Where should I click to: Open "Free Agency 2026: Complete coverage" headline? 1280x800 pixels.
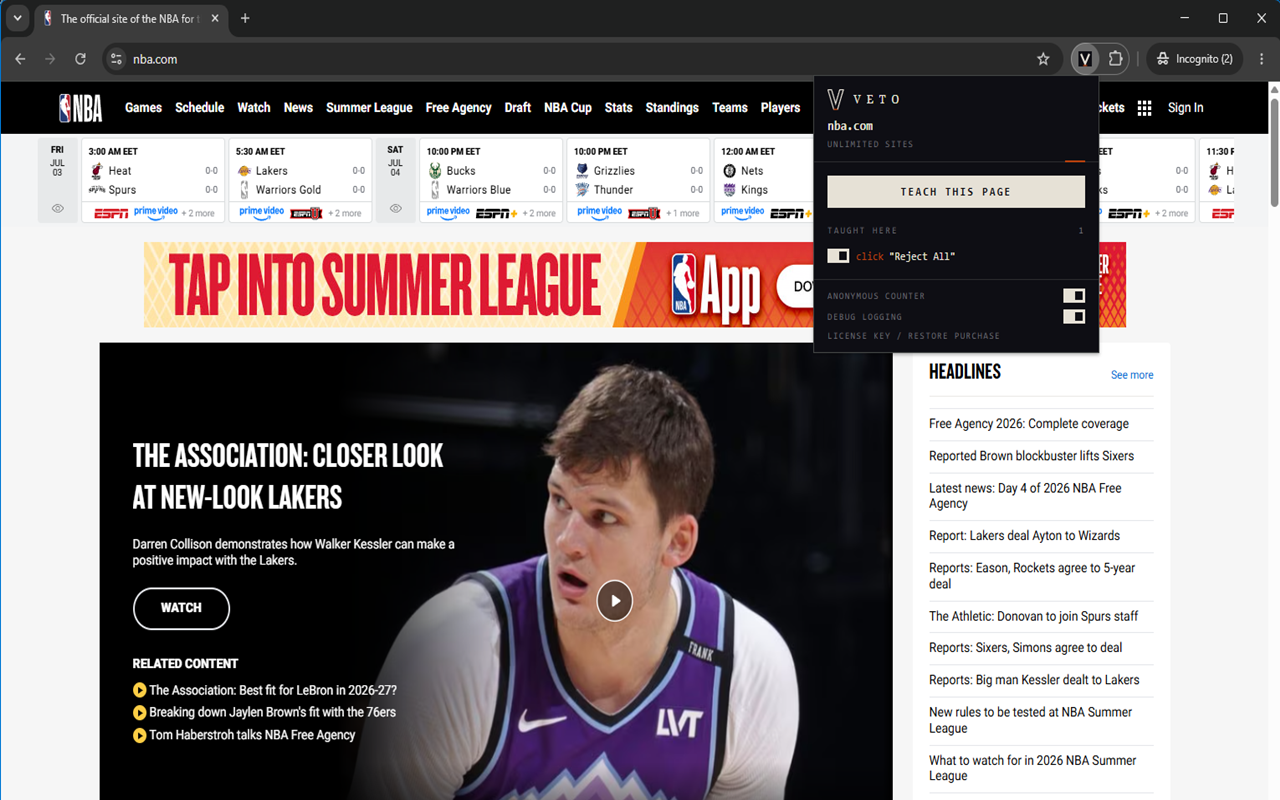pos(1029,424)
